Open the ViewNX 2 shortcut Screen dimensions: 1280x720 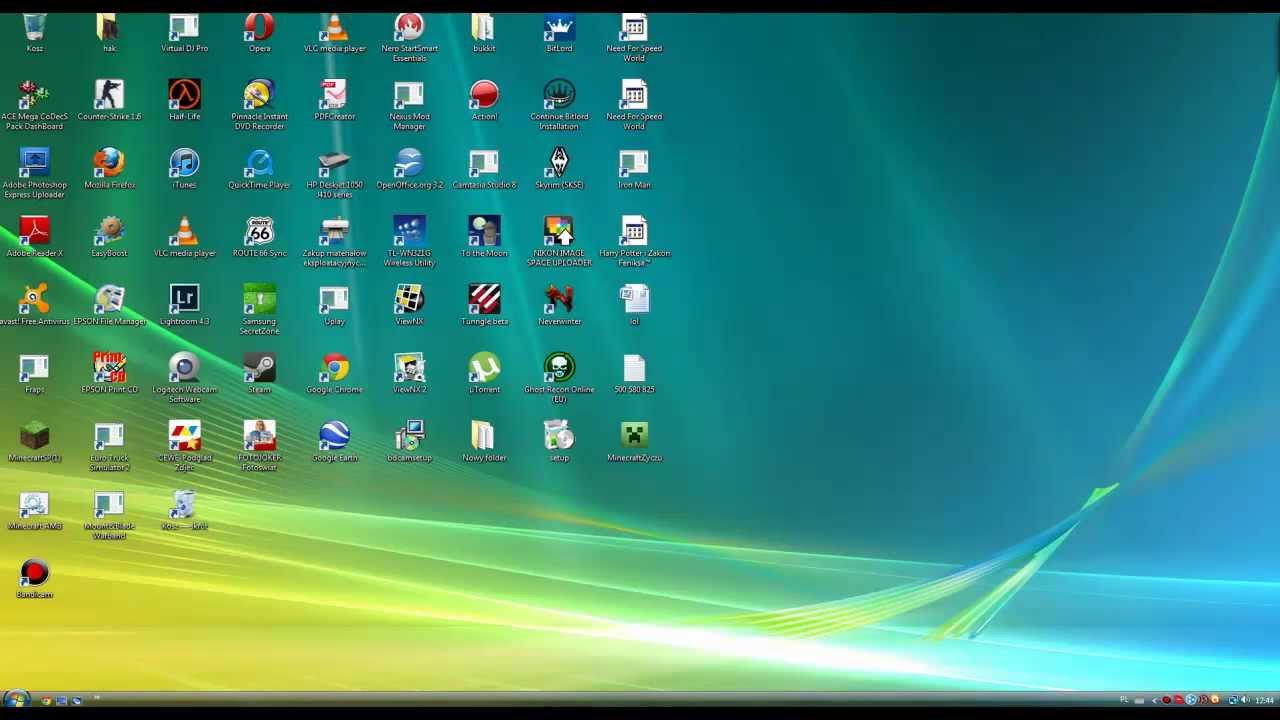tap(409, 373)
